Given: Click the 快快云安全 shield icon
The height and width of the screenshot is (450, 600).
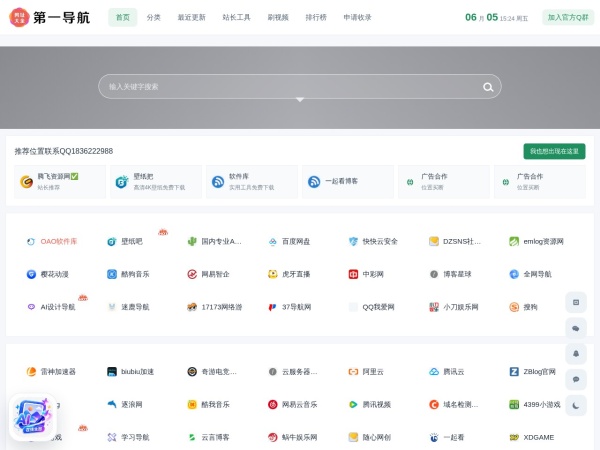Looking at the screenshot, I should point(353,241).
